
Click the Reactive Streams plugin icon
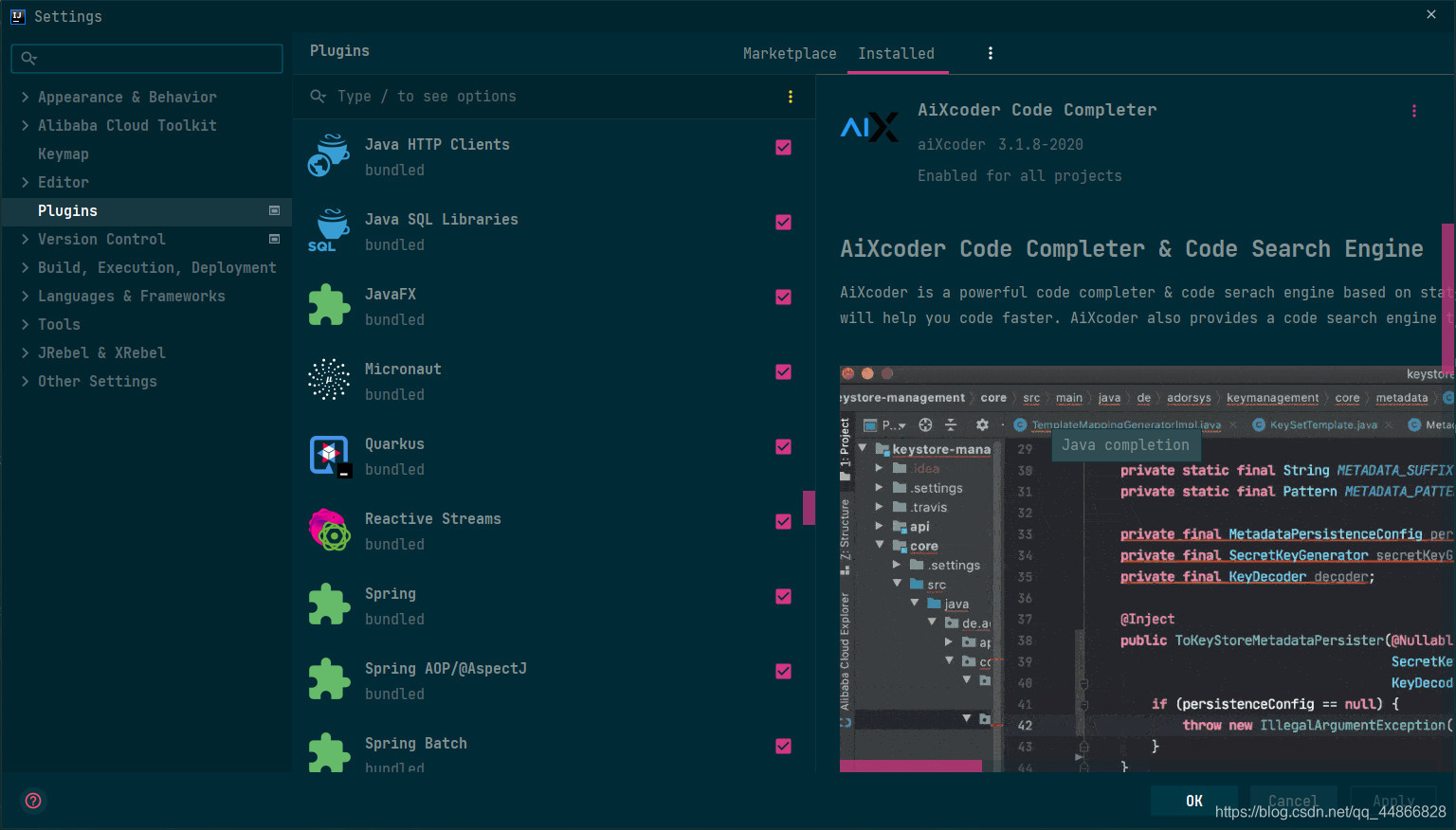click(329, 530)
